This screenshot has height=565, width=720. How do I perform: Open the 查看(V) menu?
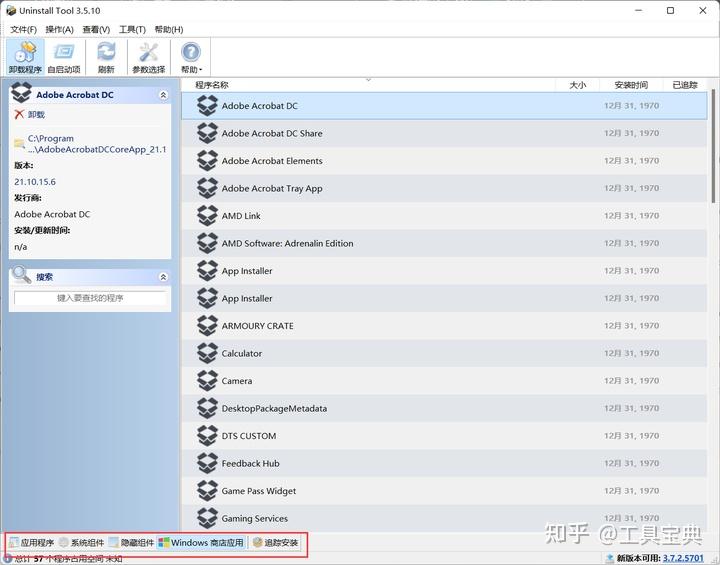tap(96, 29)
